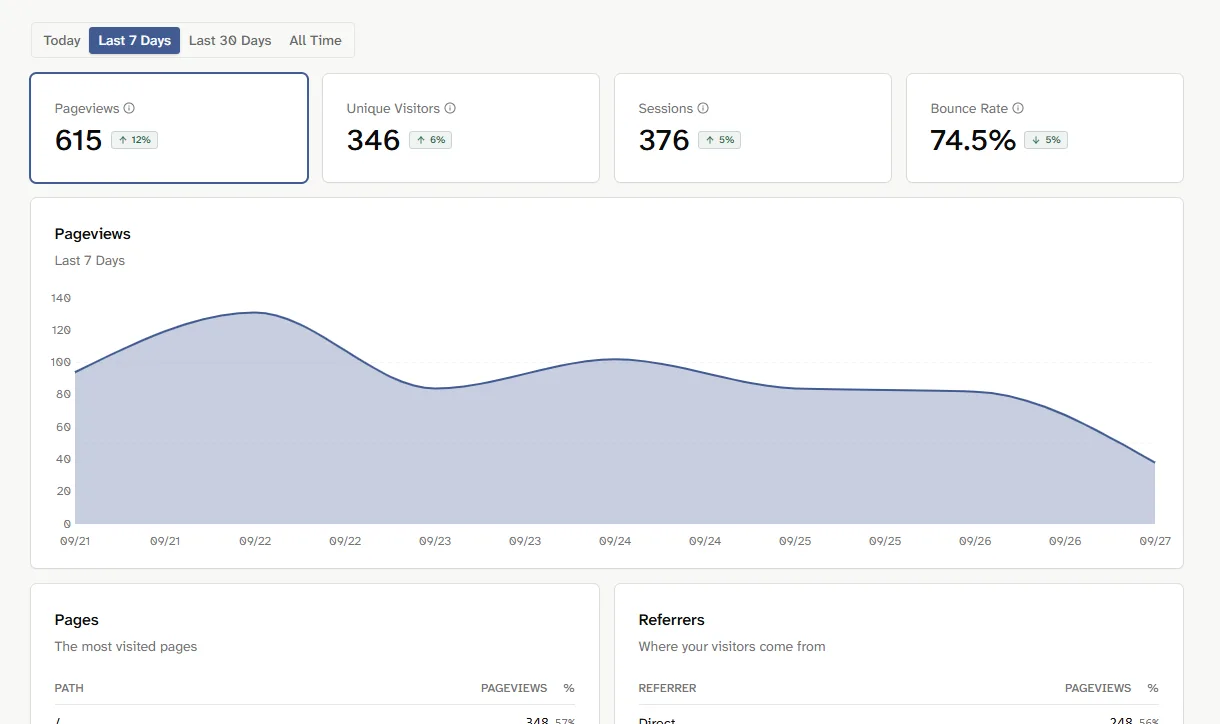Click the 6% increase badge on Unique Visitors
Screen dimensions: 1220x724
(430, 140)
